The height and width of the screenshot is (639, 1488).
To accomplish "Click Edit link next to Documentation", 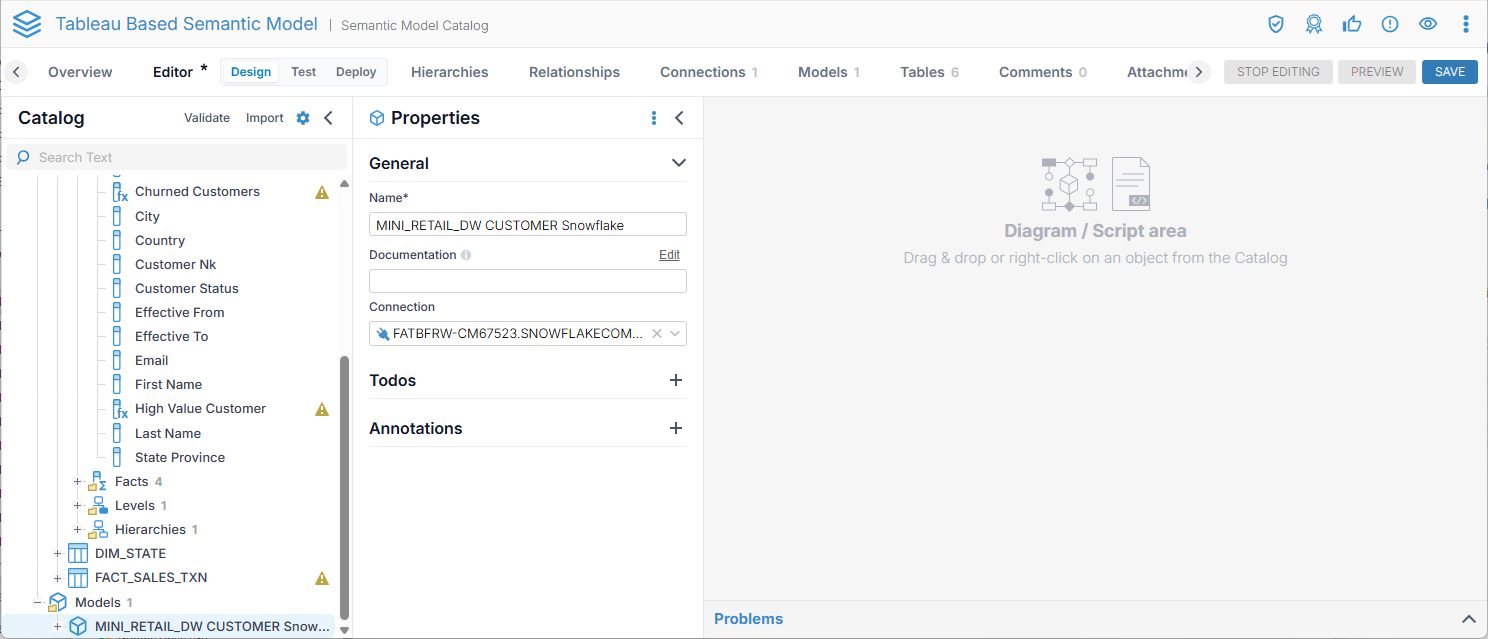I will tap(669, 255).
